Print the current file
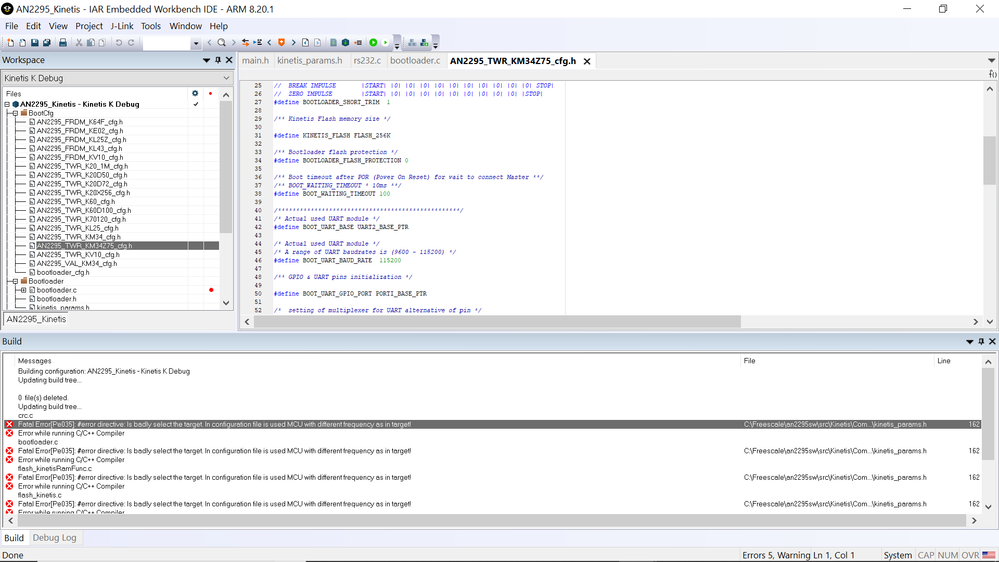The width and height of the screenshot is (999, 562). tap(62, 43)
